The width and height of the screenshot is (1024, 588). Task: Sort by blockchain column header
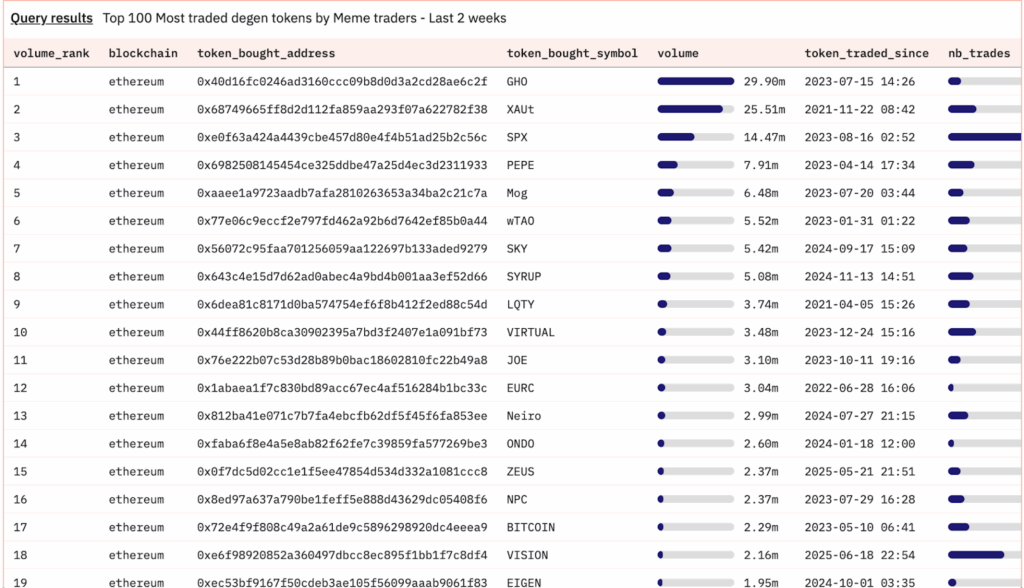click(143, 54)
